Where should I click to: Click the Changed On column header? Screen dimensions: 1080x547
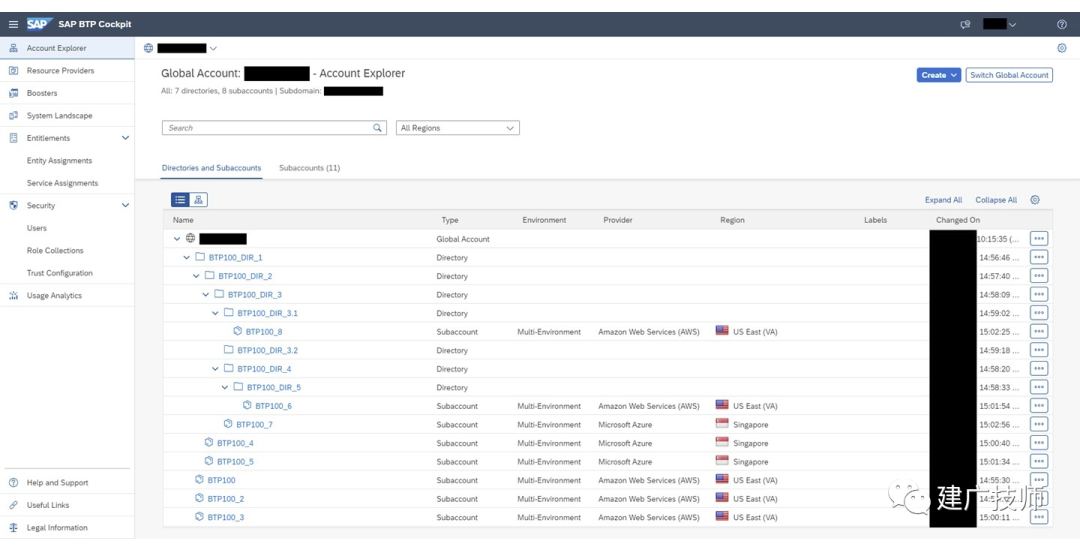957,220
